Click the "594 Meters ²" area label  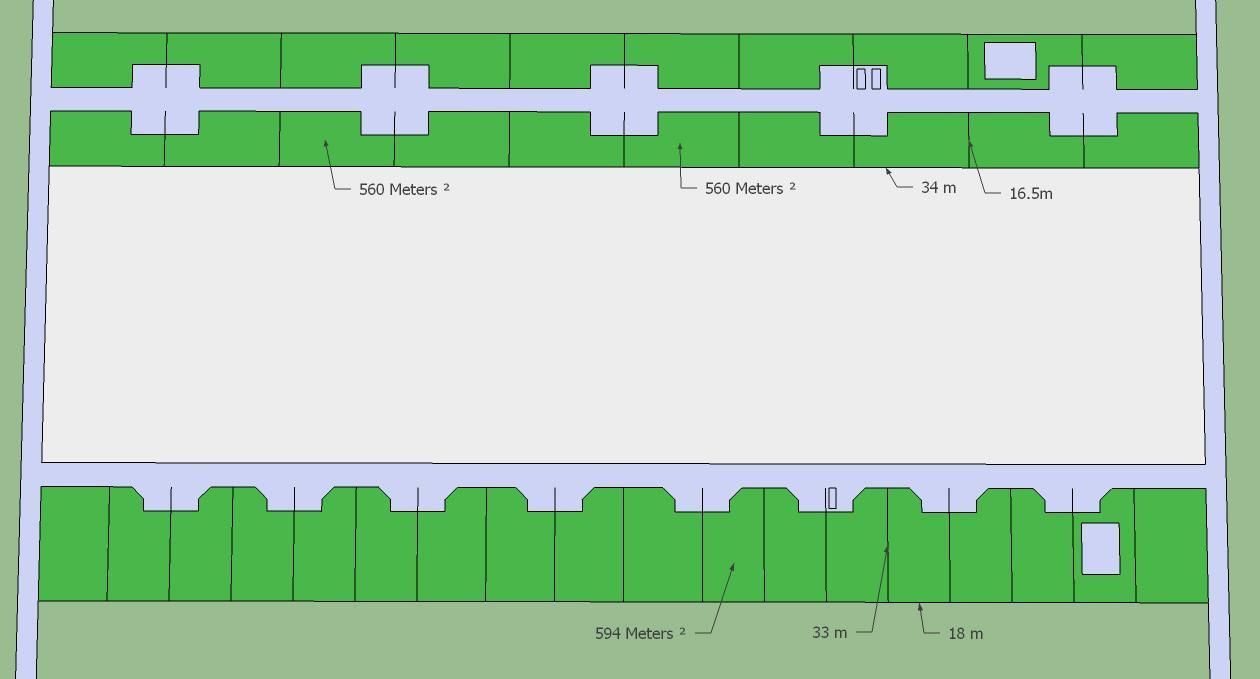(x=640, y=633)
